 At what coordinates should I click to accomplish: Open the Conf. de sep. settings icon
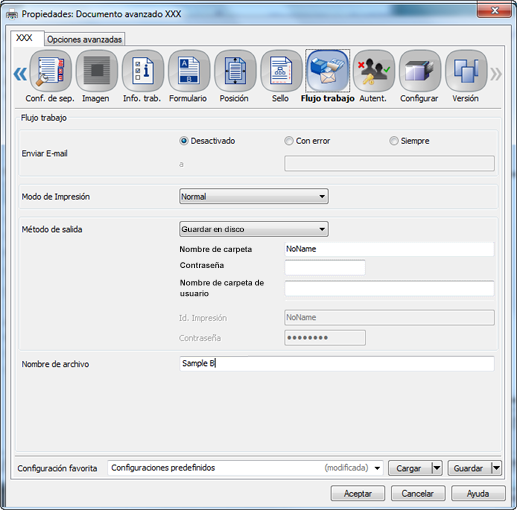[x=51, y=71]
